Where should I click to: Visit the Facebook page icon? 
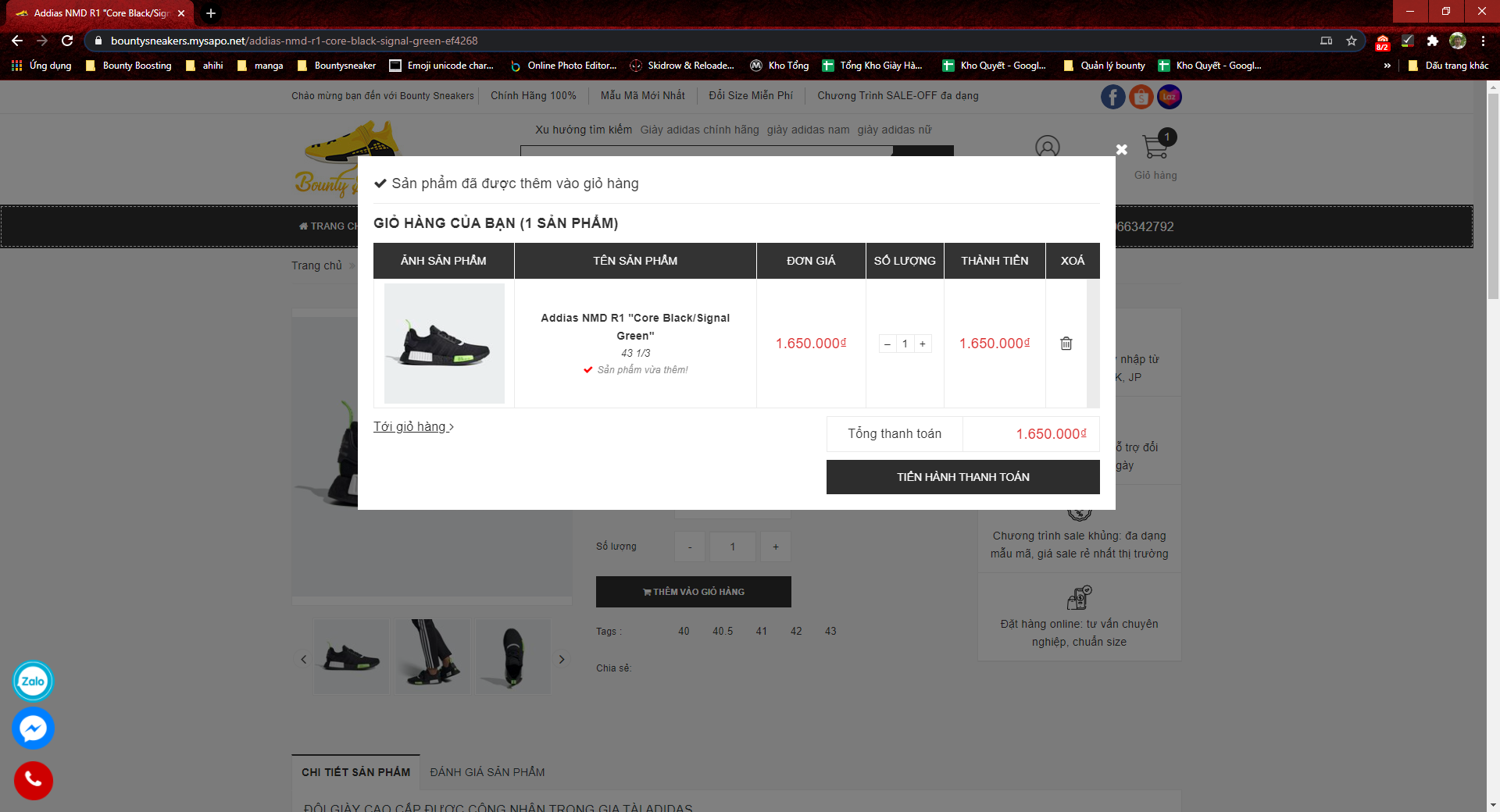tap(1113, 97)
